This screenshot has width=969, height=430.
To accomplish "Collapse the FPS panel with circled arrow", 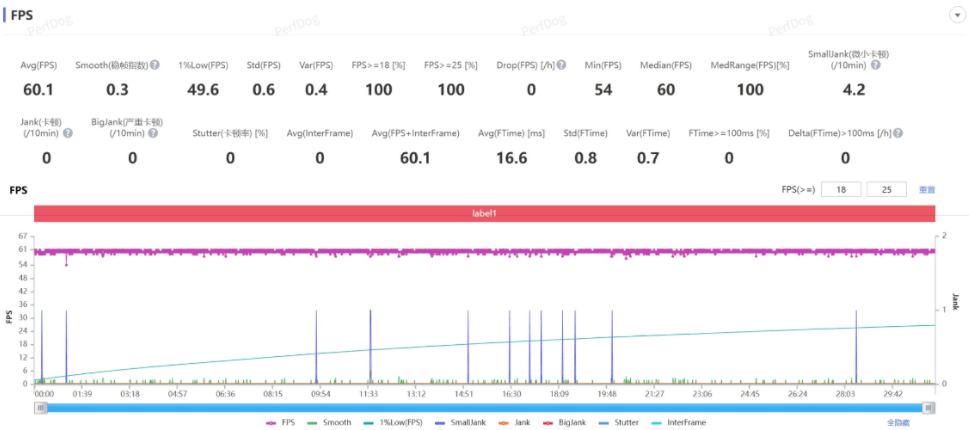I will pyautogui.click(x=958, y=15).
